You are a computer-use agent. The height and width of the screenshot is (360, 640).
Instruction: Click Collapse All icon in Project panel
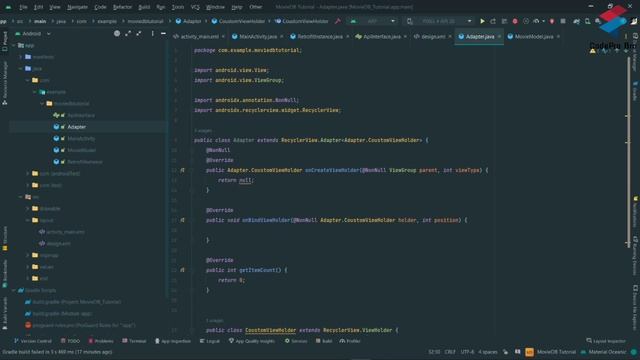[x=139, y=33]
